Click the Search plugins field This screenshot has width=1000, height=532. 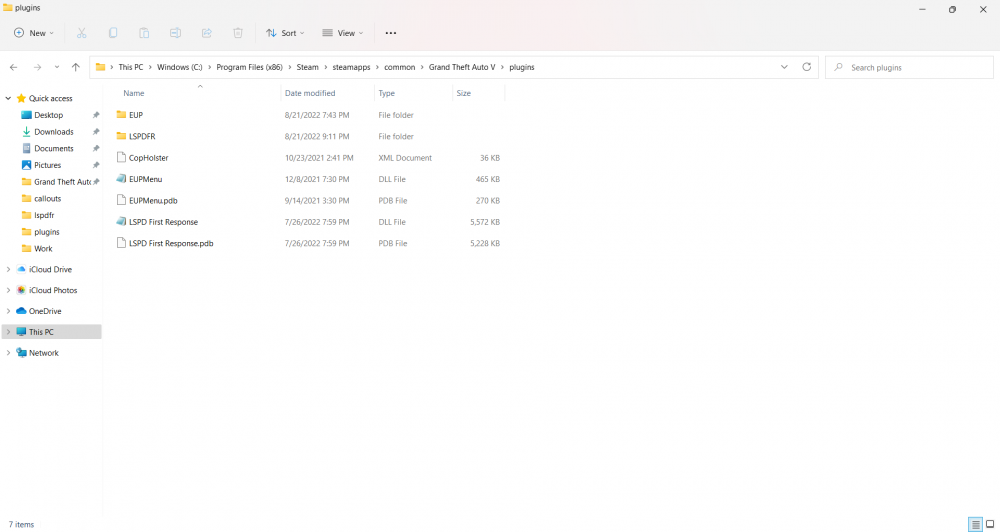pyautogui.click(x=909, y=67)
